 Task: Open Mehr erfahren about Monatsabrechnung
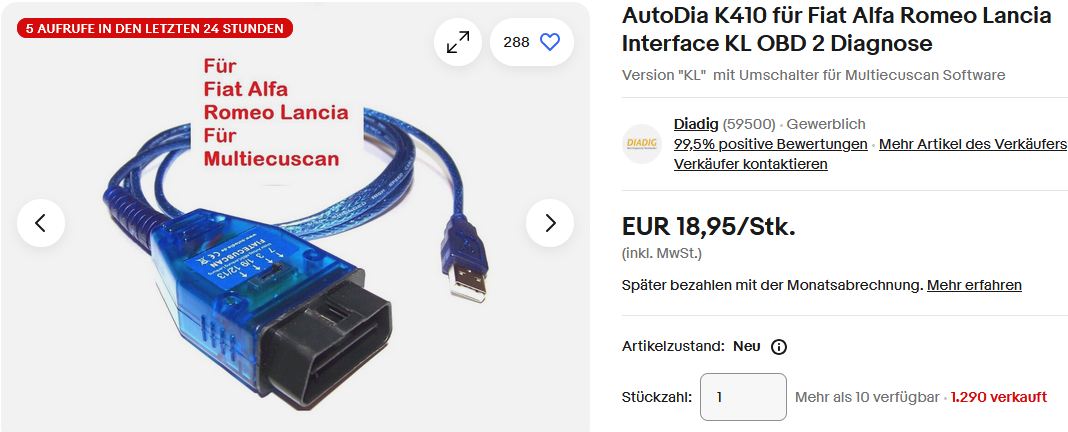974,285
